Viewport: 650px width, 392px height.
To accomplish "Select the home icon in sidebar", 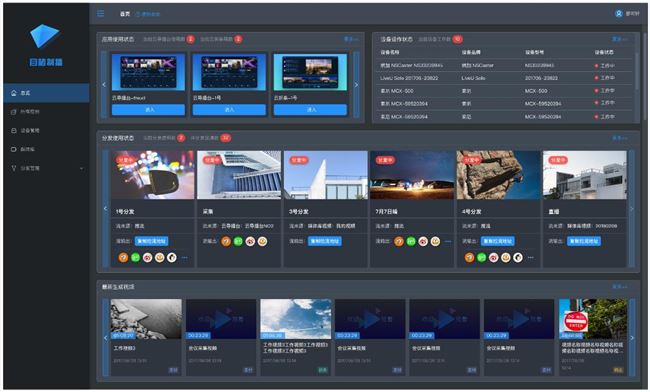I will (14, 93).
